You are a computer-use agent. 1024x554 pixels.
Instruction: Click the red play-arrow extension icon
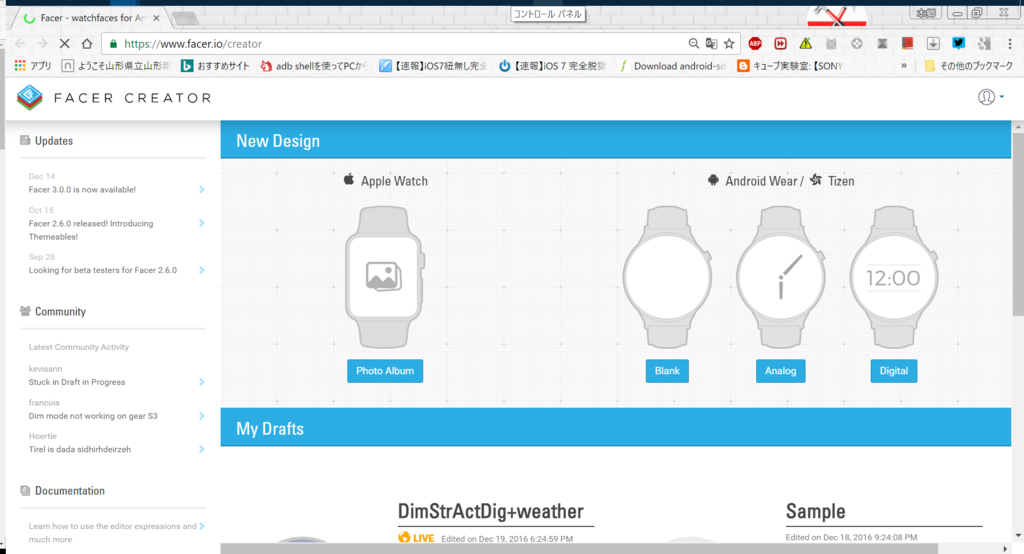tap(780, 44)
